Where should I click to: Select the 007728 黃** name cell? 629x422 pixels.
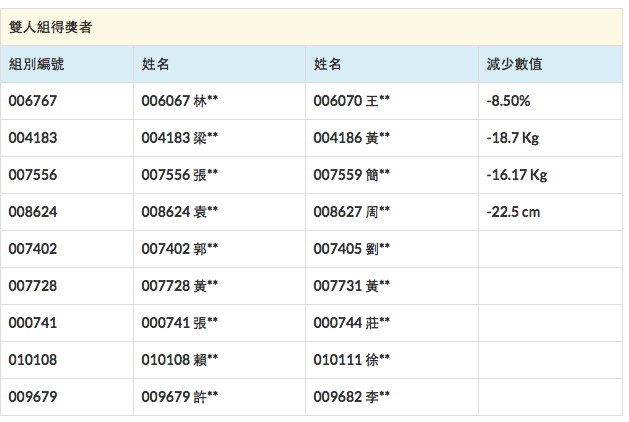180,286
